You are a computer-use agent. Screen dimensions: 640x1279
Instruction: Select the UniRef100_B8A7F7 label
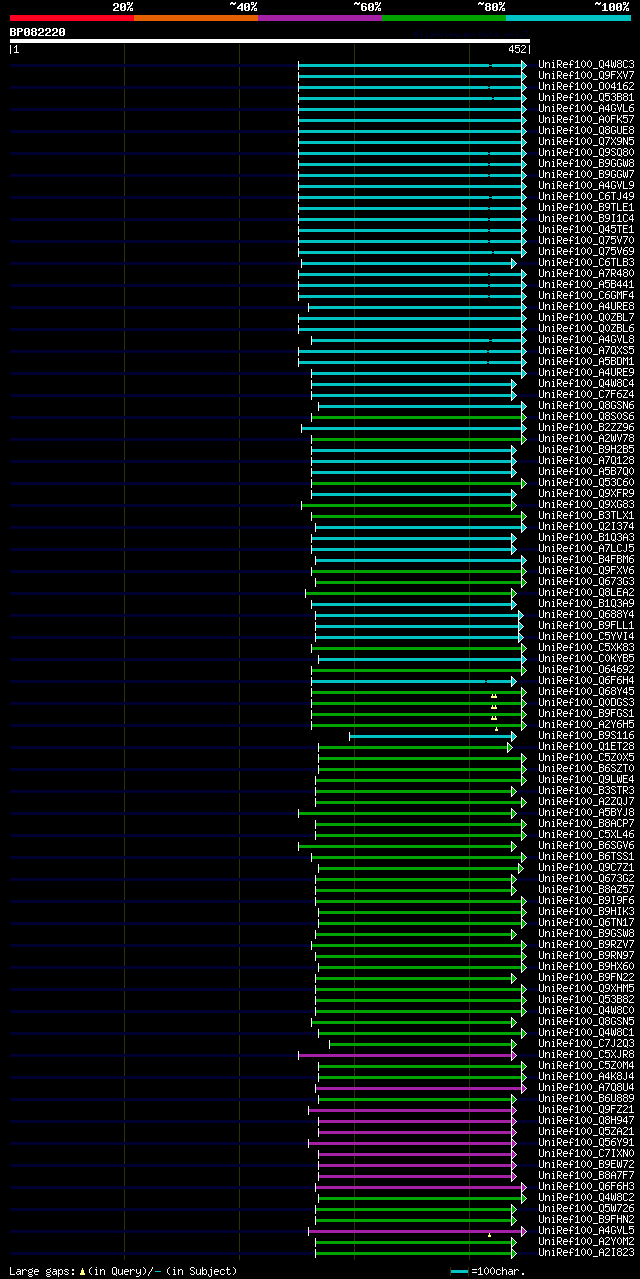(586, 1176)
